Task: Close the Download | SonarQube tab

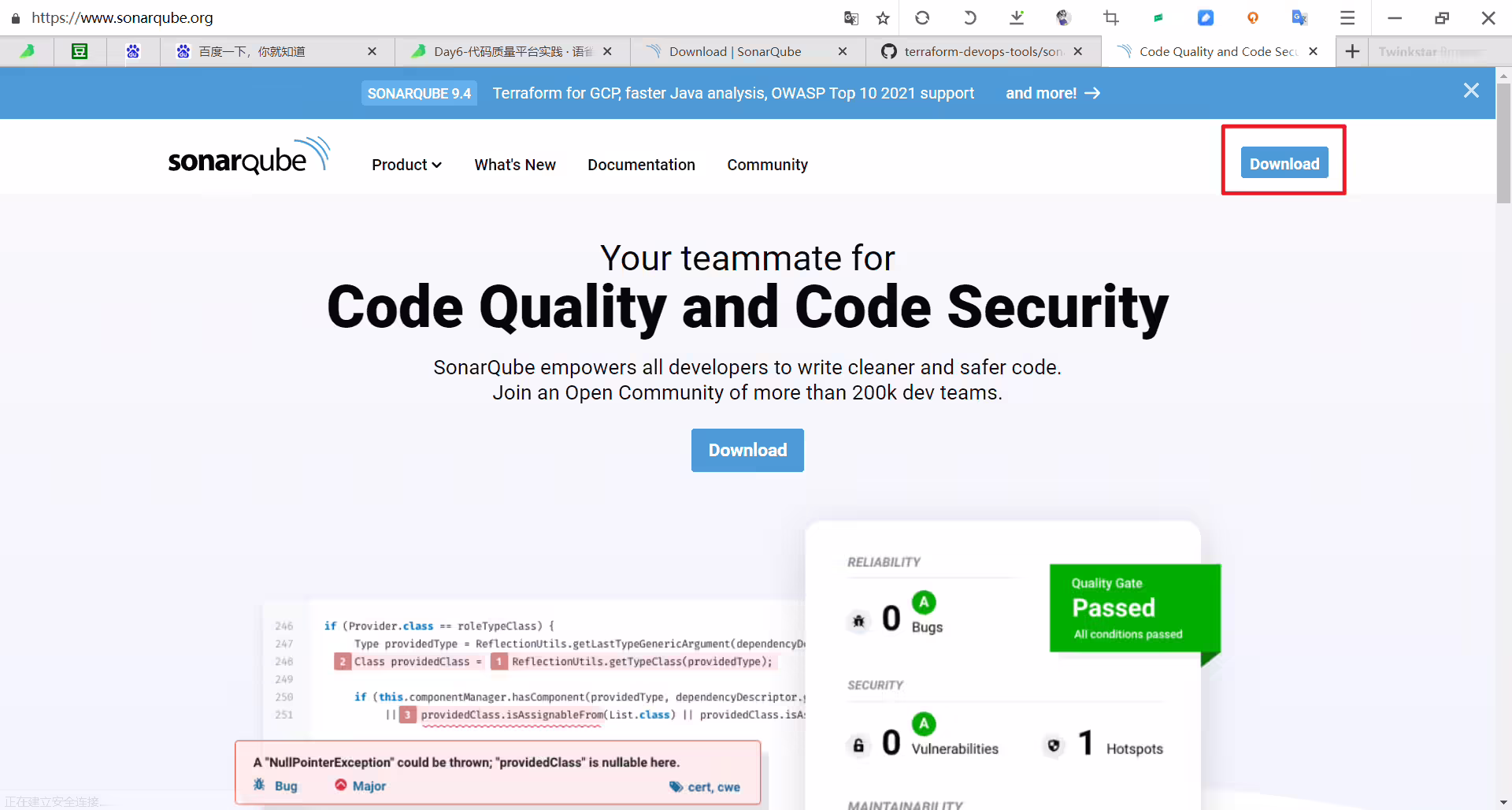Action: [x=843, y=51]
